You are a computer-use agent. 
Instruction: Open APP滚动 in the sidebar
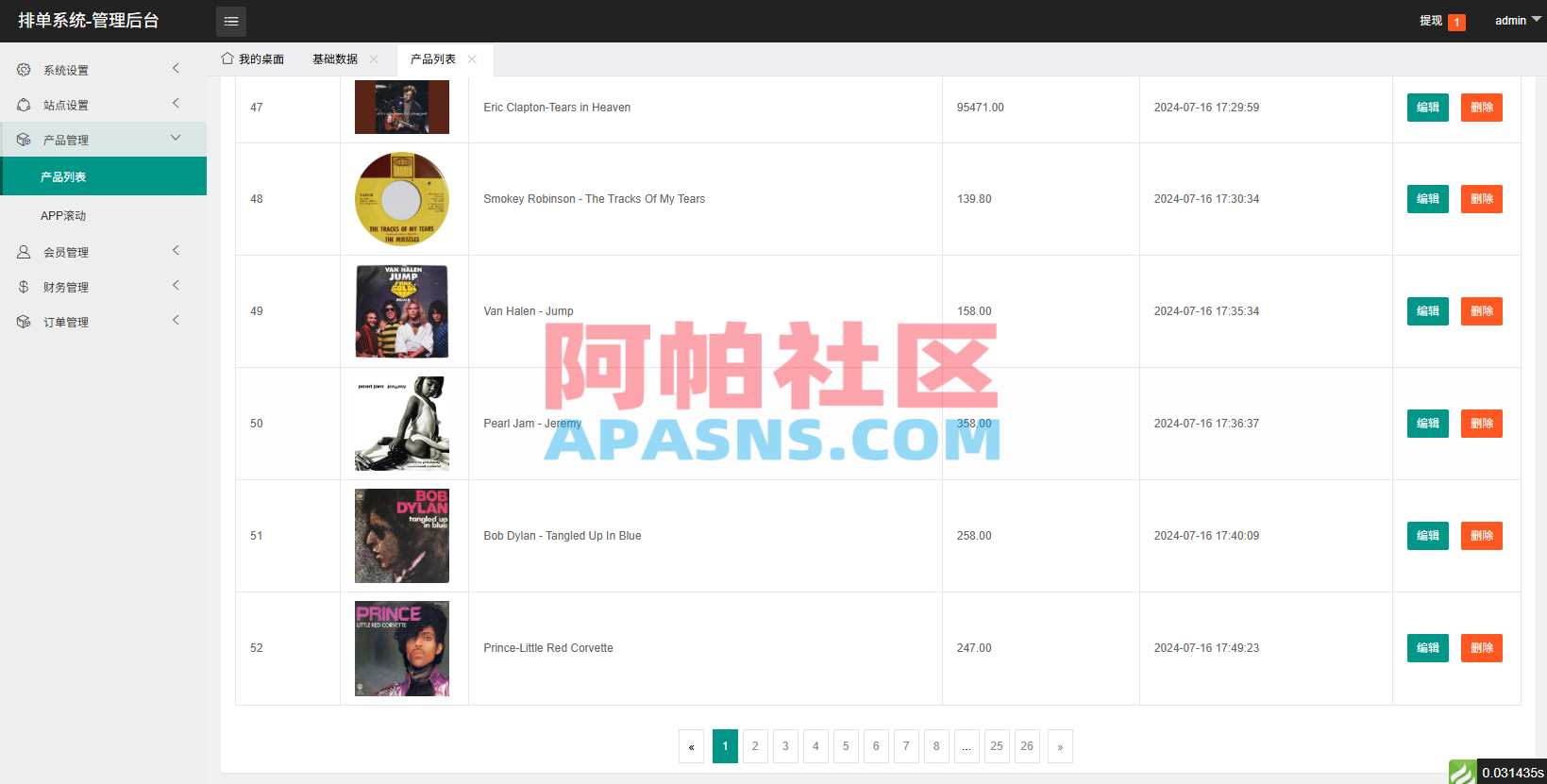click(x=104, y=215)
